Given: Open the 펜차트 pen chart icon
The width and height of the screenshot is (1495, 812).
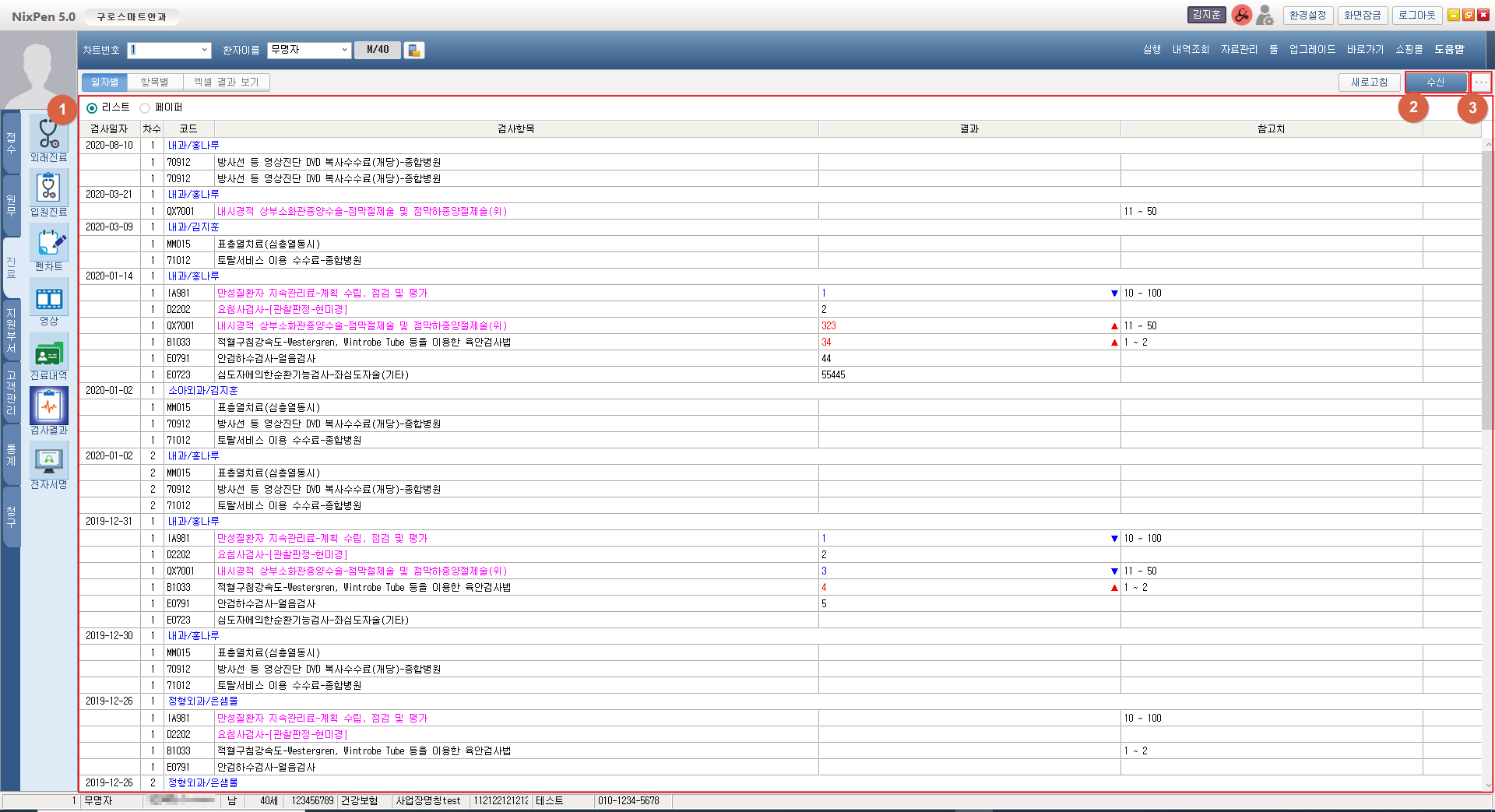Looking at the screenshot, I should click(49, 244).
